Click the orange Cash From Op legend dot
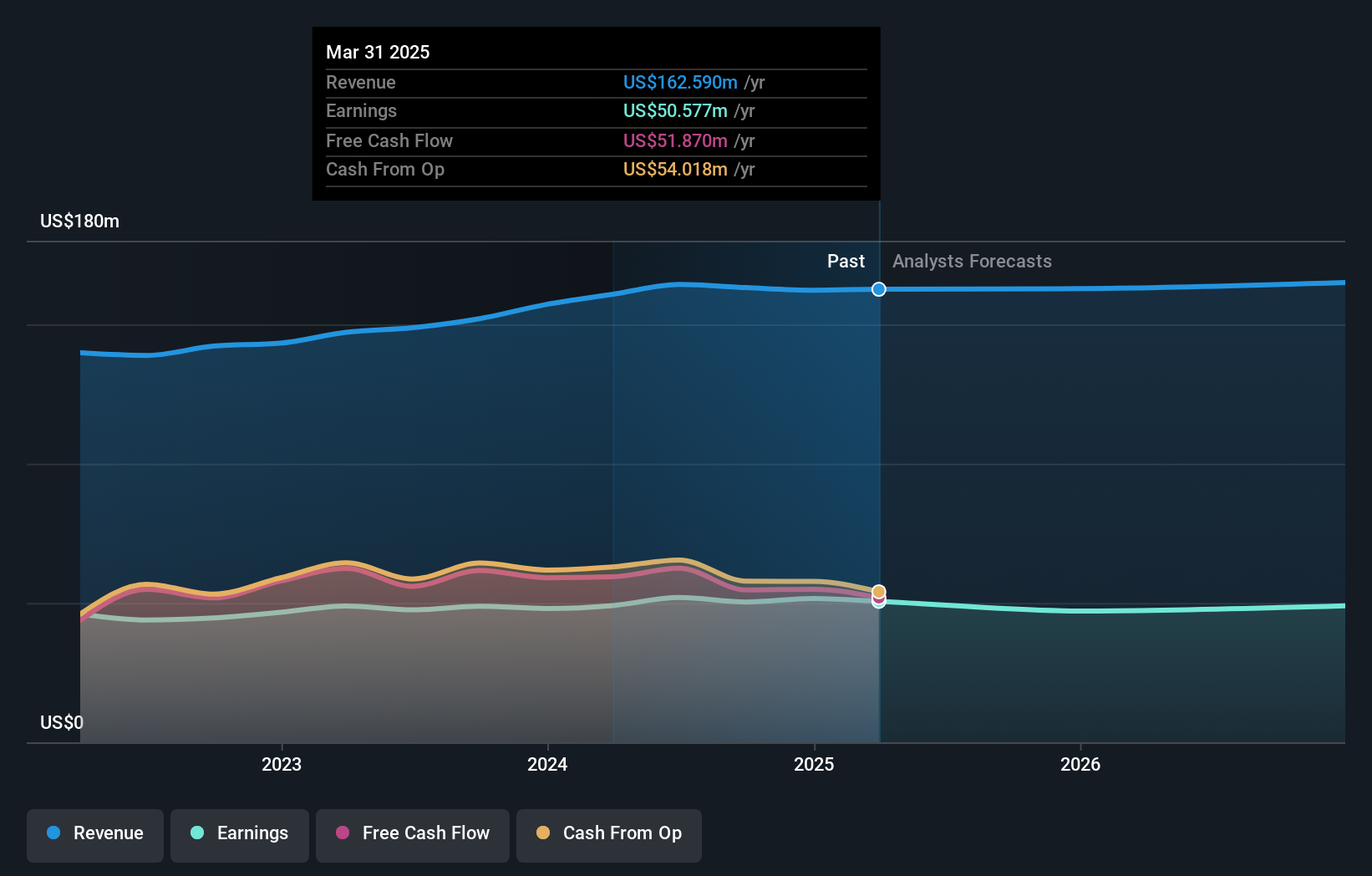This screenshot has height=876, width=1372. pos(543,833)
